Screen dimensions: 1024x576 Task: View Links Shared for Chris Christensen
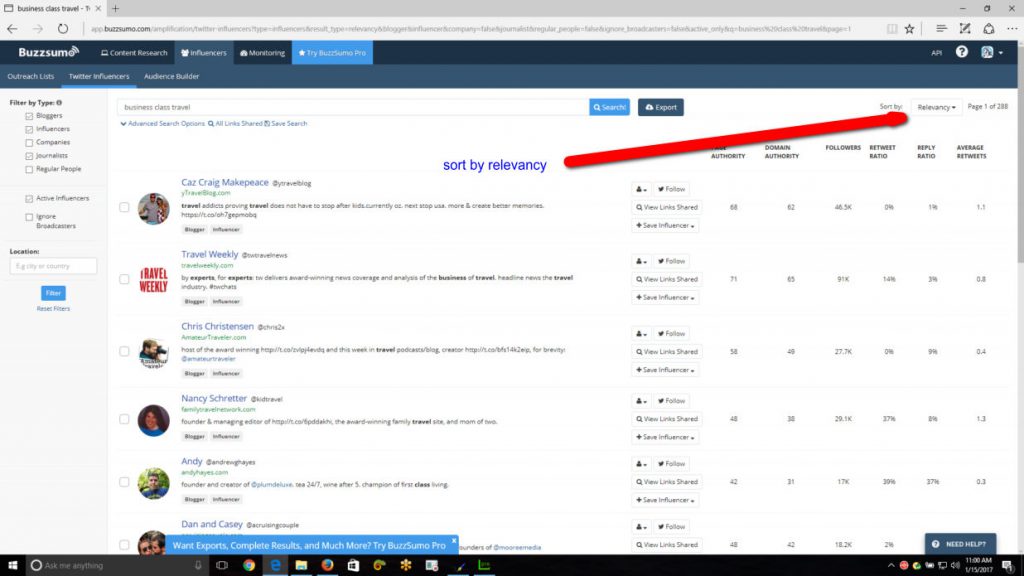[667, 351]
